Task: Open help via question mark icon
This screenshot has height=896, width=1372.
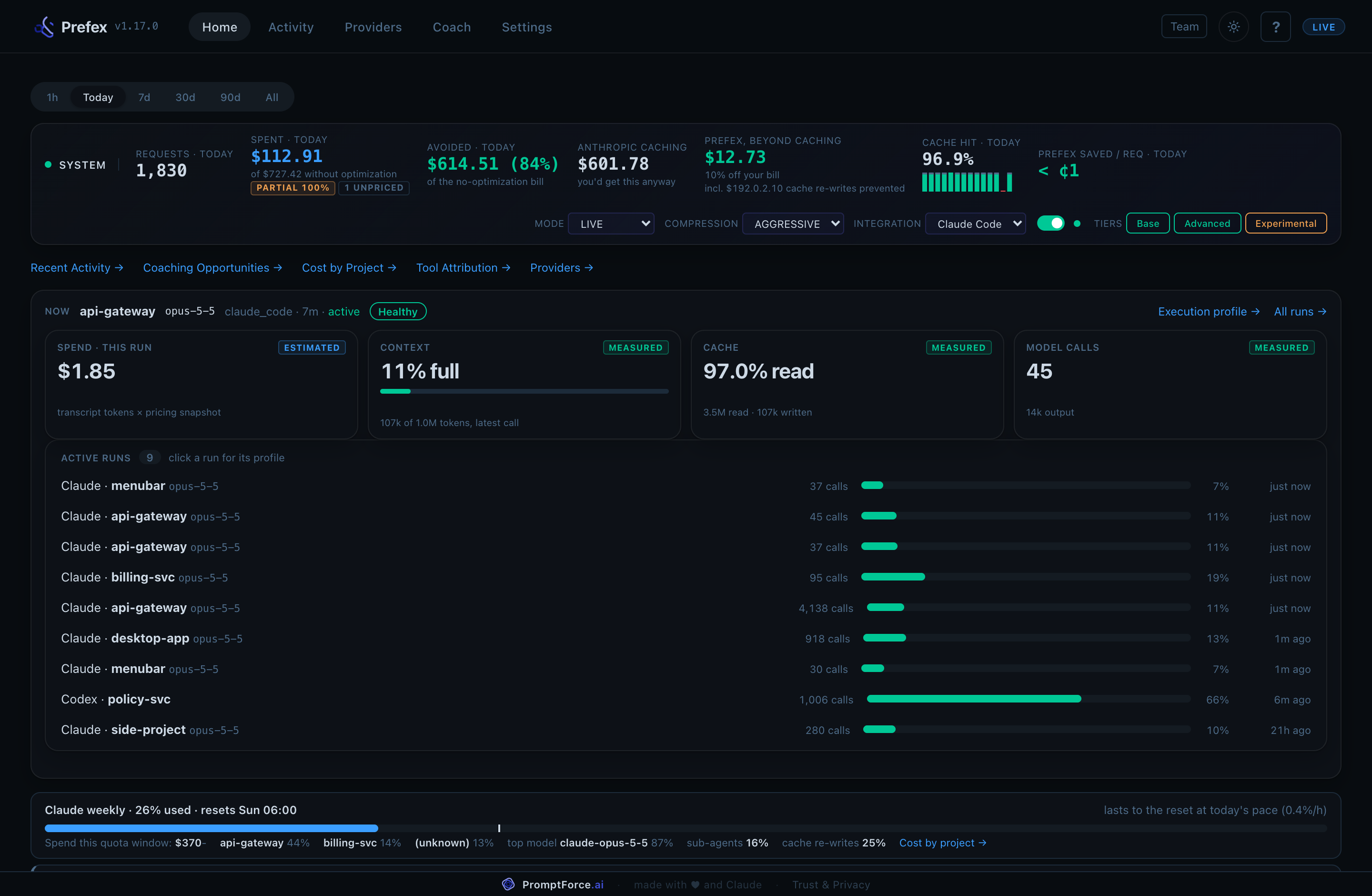Action: click(1275, 27)
